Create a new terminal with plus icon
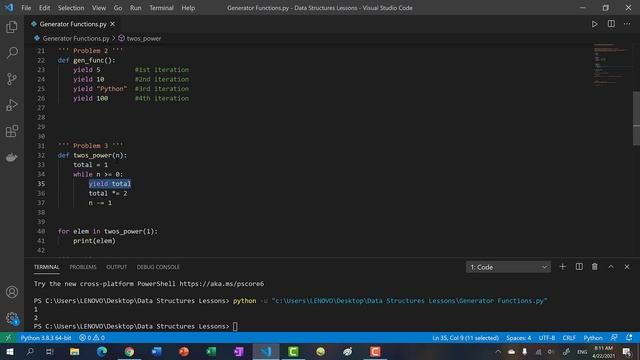 click(562, 267)
